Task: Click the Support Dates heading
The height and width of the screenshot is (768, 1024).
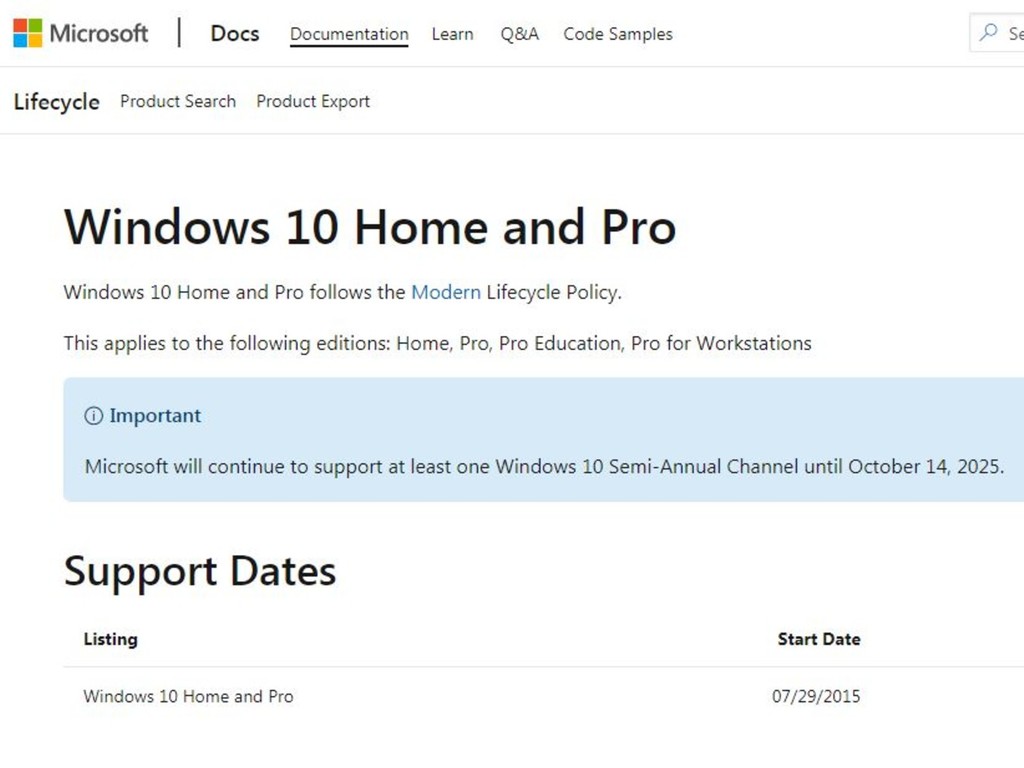Action: [x=200, y=571]
